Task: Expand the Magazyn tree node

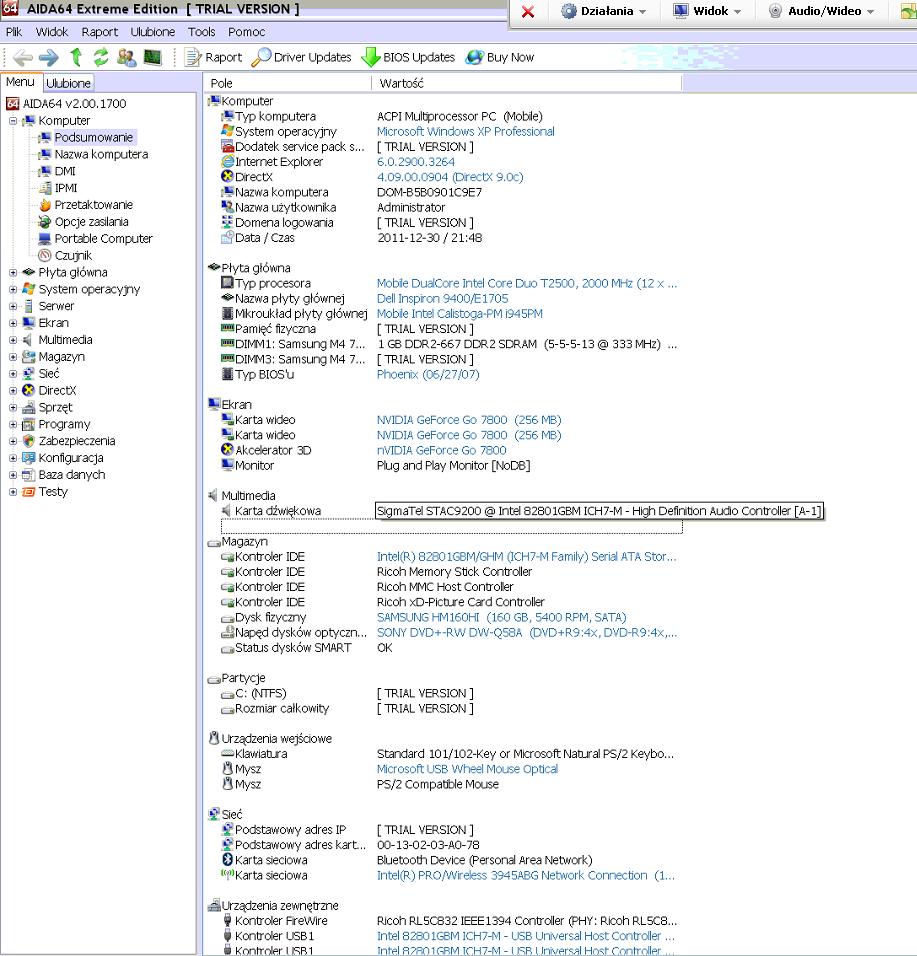Action: [x=13, y=357]
